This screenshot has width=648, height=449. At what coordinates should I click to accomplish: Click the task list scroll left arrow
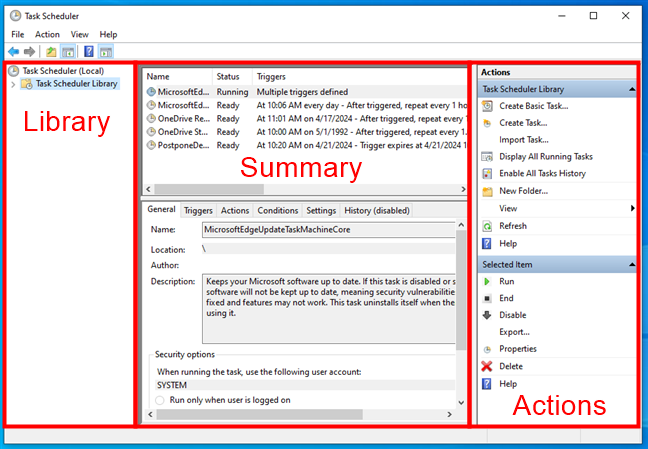(148, 189)
